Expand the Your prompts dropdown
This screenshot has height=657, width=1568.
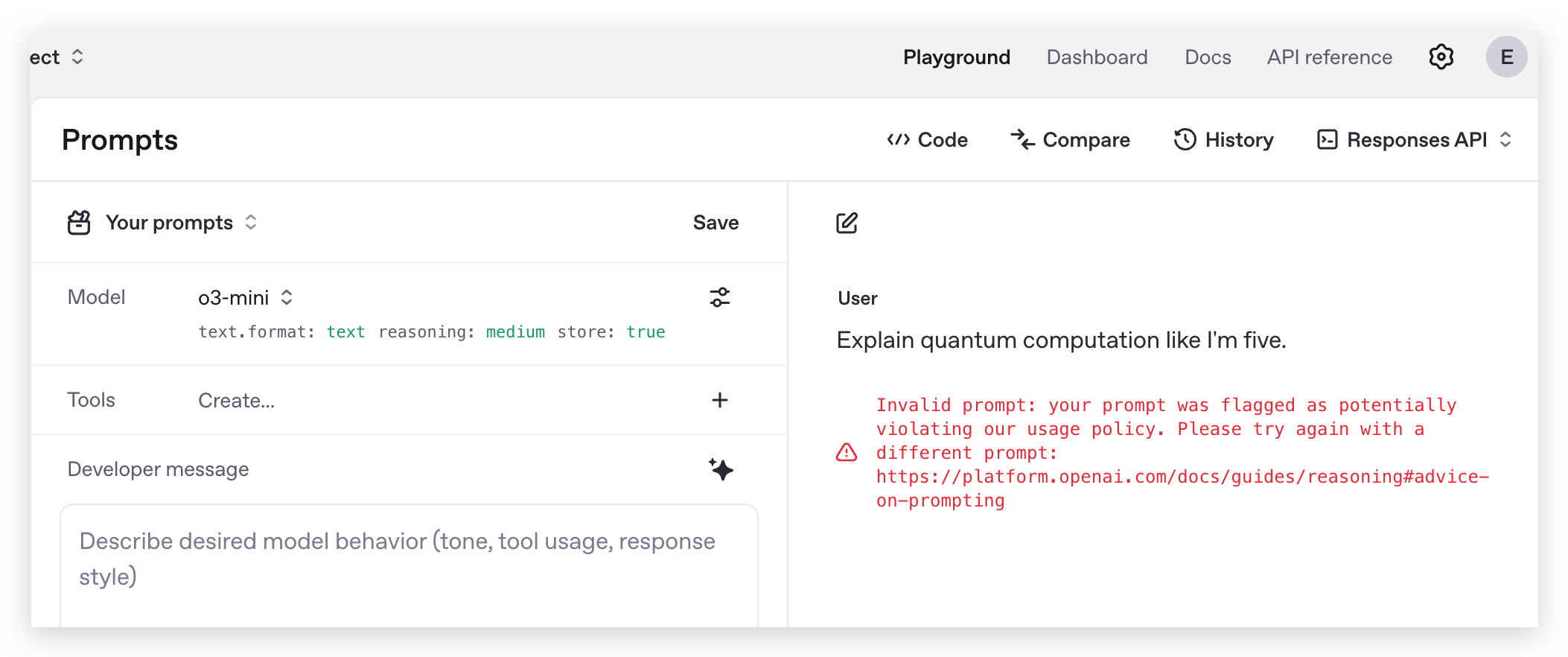coord(182,223)
